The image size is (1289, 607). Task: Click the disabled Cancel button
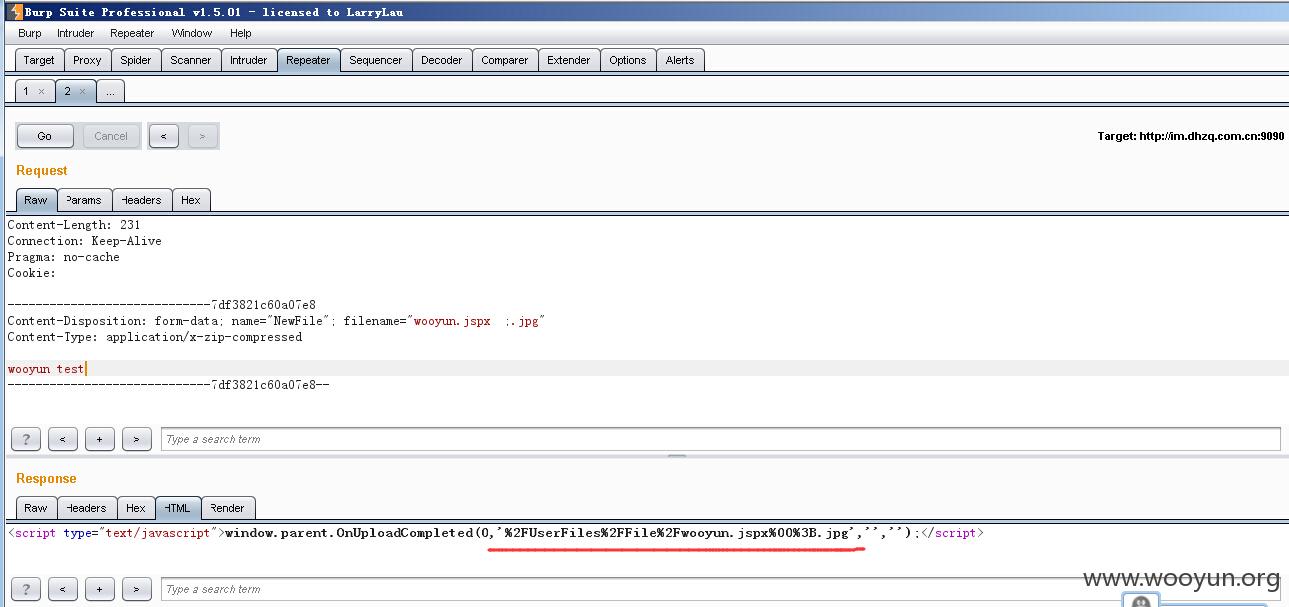[111, 136]
